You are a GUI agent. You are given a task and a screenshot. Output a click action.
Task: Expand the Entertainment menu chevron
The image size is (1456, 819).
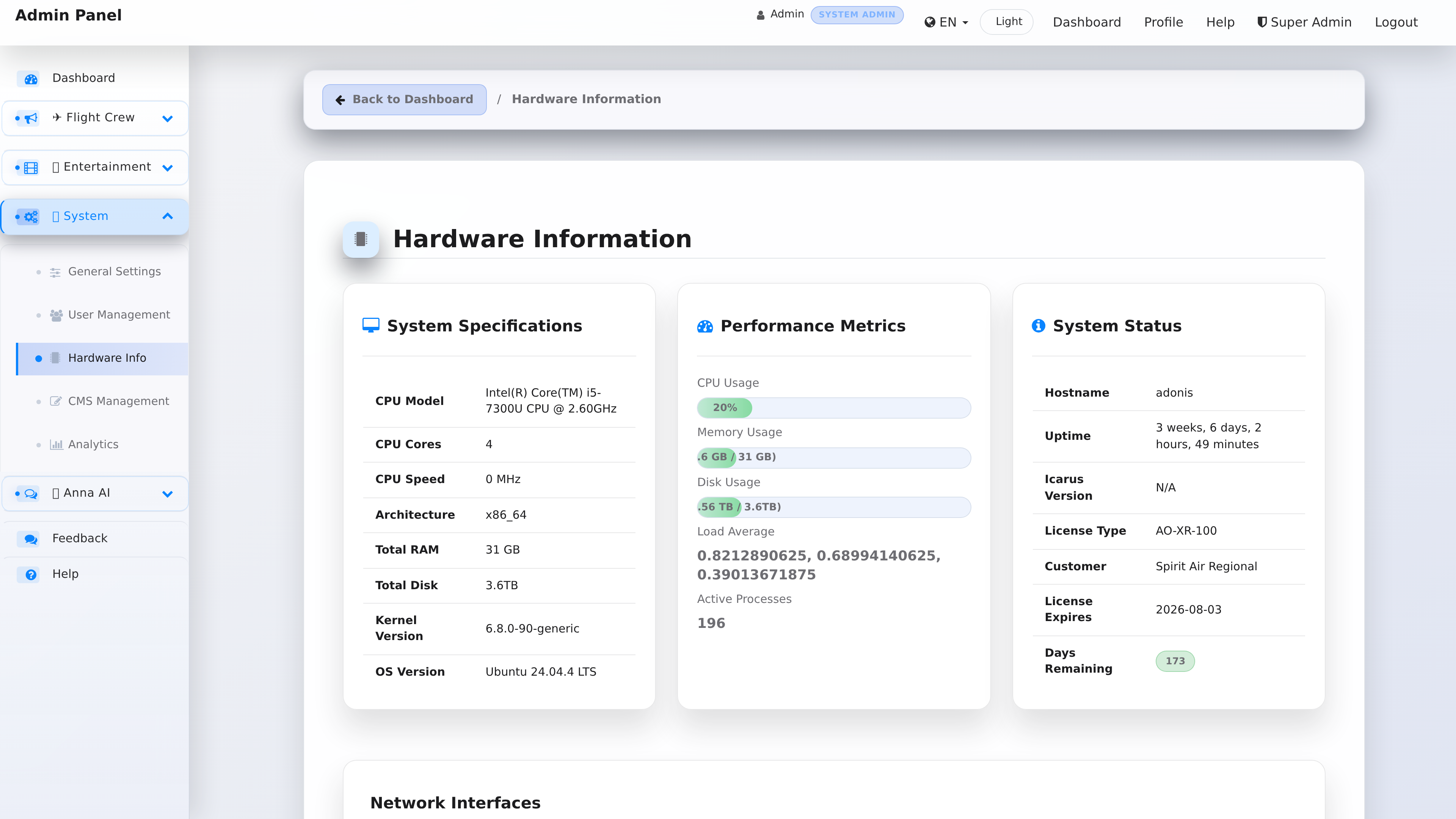coord(167,168)
